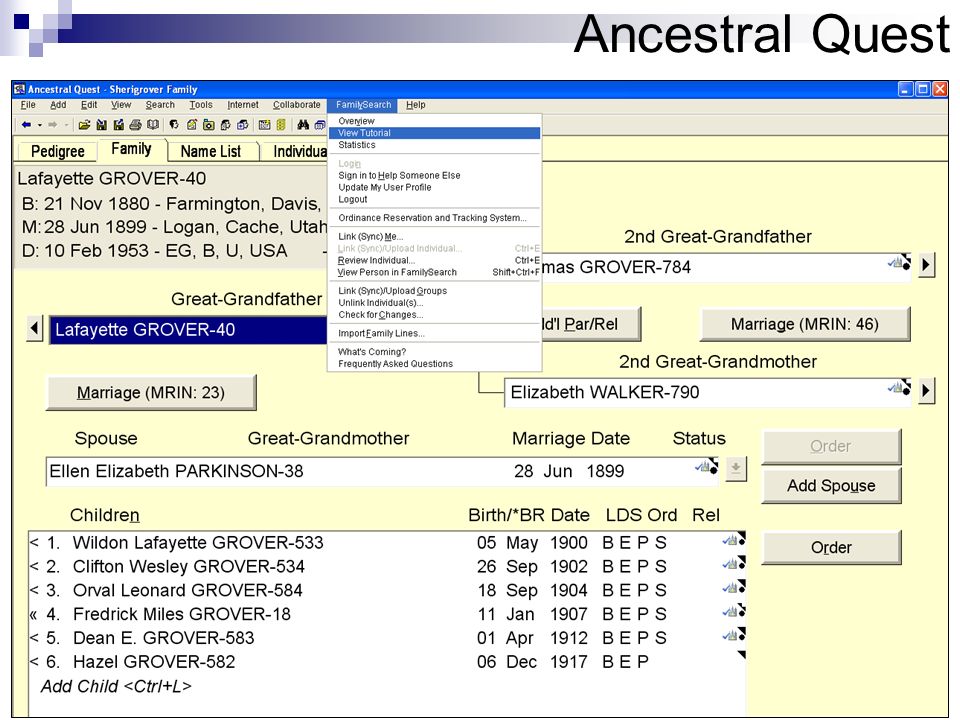Open the Collaborate menu
Screen dimensions: 960x720
click(x=296, y=105)
